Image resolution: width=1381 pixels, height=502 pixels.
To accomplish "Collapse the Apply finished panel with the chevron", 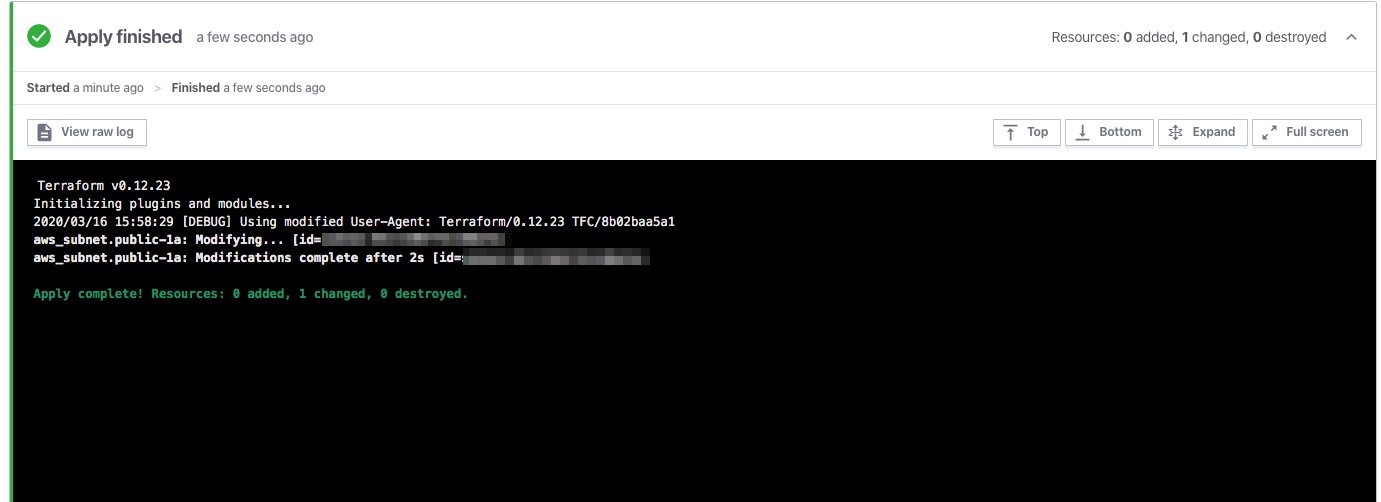I will (1351, 37).
